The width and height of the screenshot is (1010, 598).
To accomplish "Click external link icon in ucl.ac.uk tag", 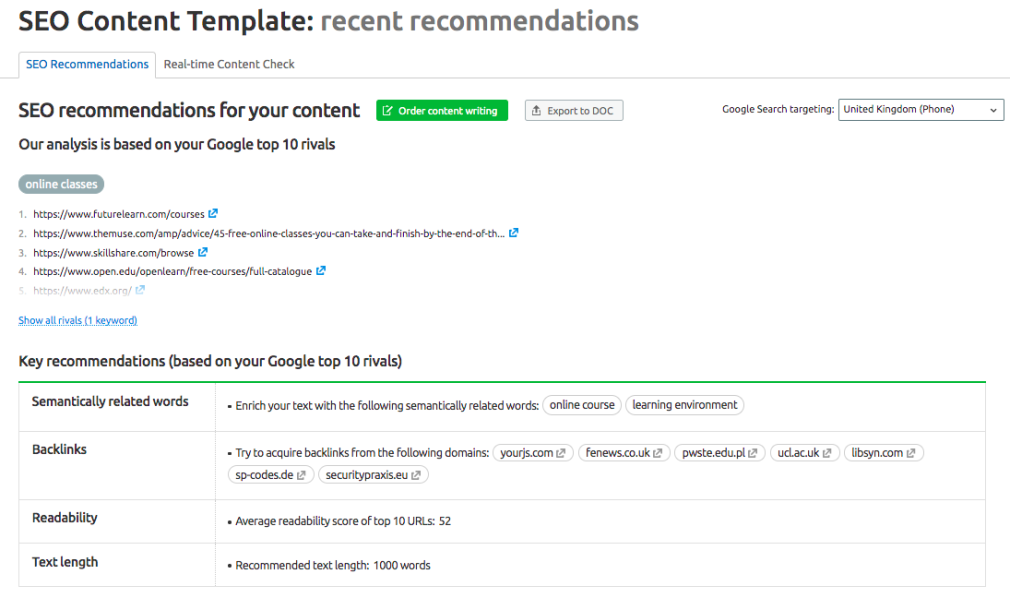I will tap(827, 454).
